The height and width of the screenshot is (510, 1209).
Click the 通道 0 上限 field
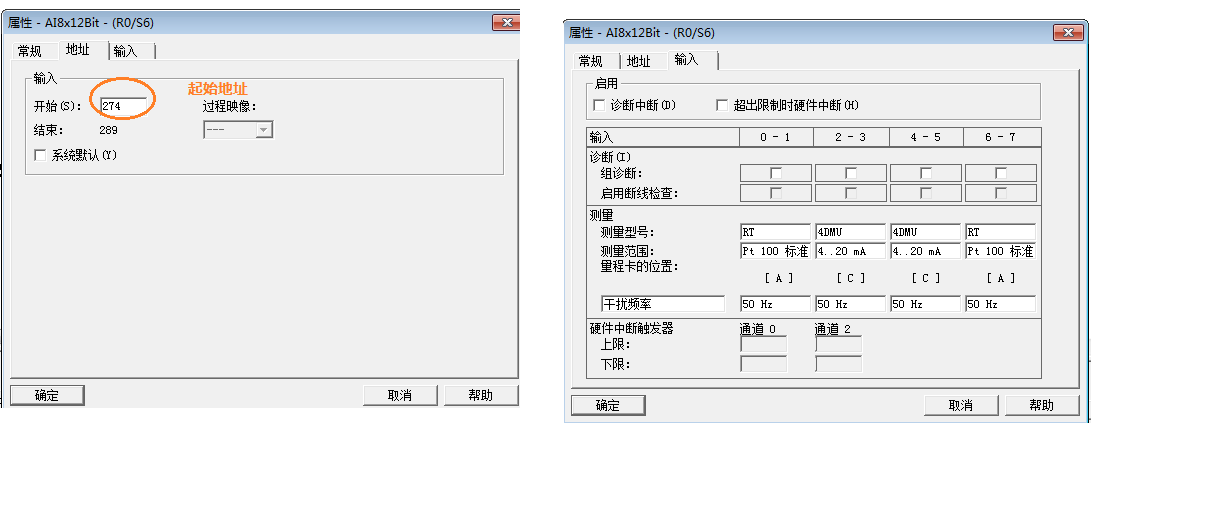pos(763,344)
